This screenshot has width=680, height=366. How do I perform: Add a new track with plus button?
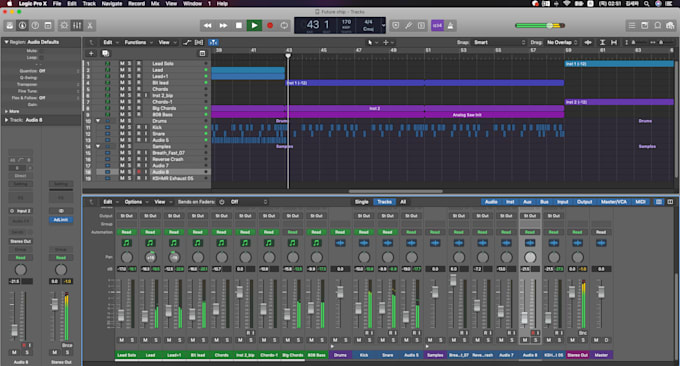[91, 53]
